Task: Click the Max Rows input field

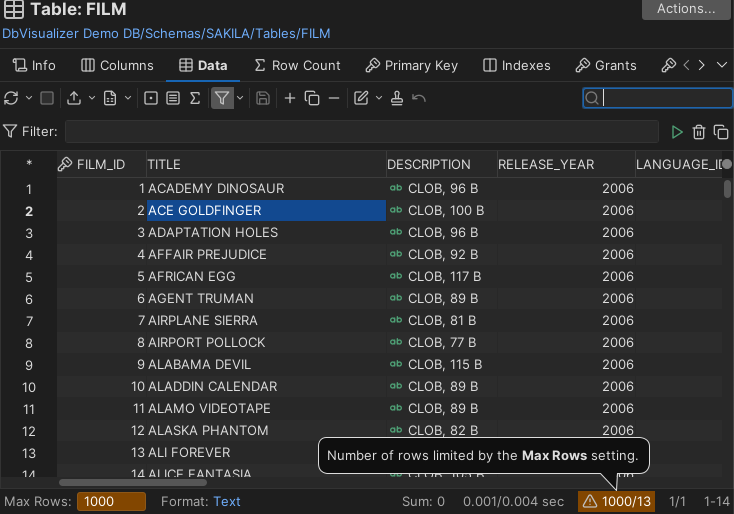Action: tap(111, 501)
